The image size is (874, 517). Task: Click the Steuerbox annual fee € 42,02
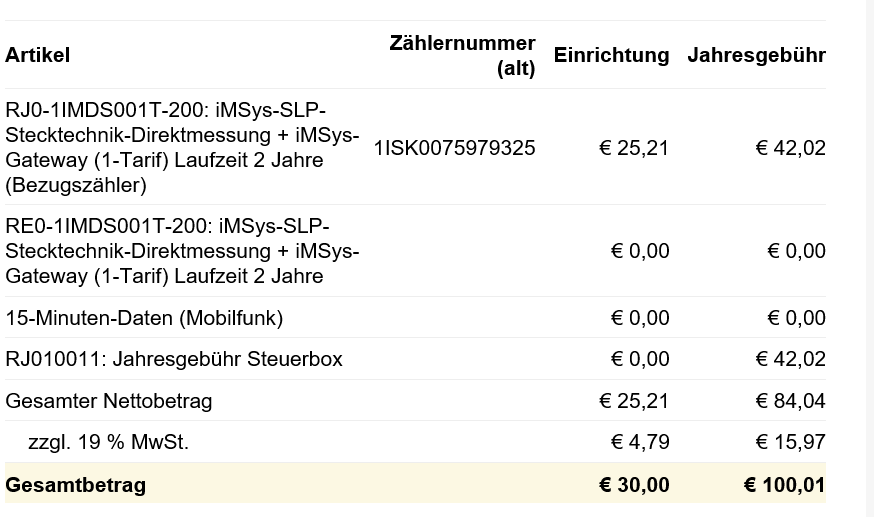tap(791, 359)
